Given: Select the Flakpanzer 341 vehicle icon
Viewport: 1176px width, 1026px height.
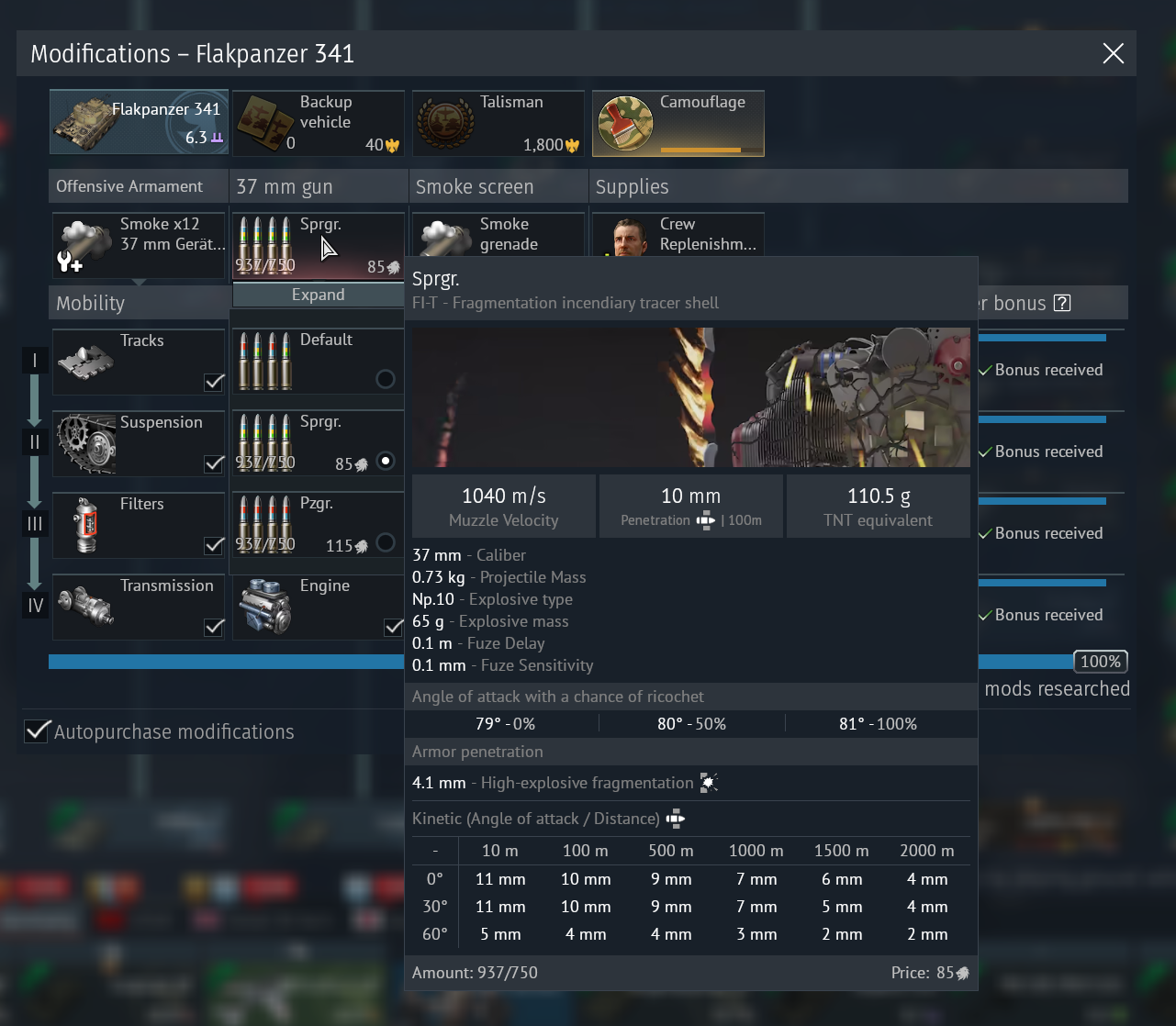Looking at the screenshot, I should point(84,124).
